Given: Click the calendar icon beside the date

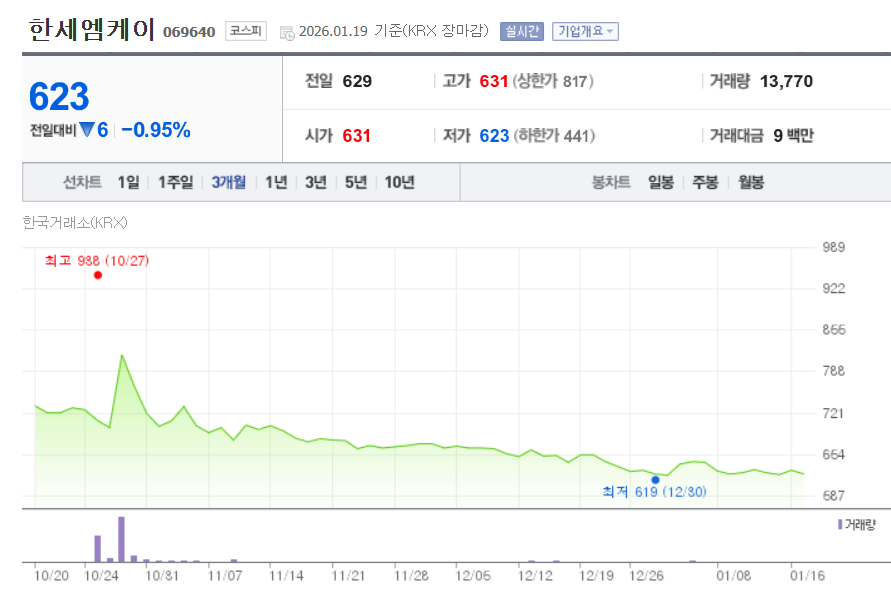Looking at the screenshot, I should pyautogui.click(x=287, y=32).
